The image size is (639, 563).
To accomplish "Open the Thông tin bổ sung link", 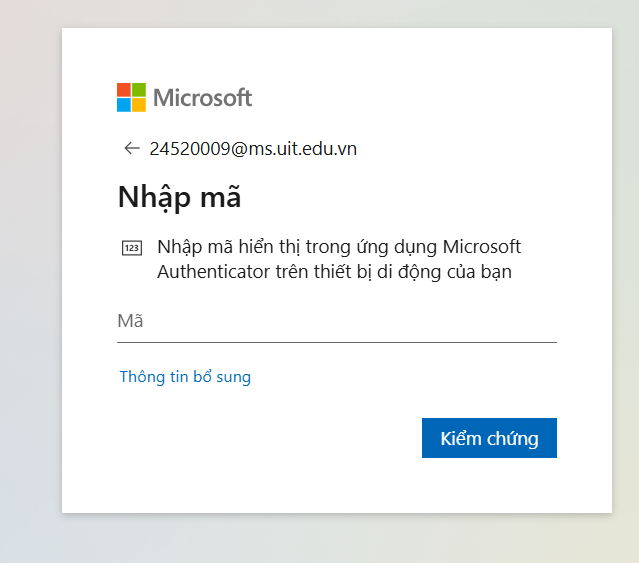I will (185, 377).
